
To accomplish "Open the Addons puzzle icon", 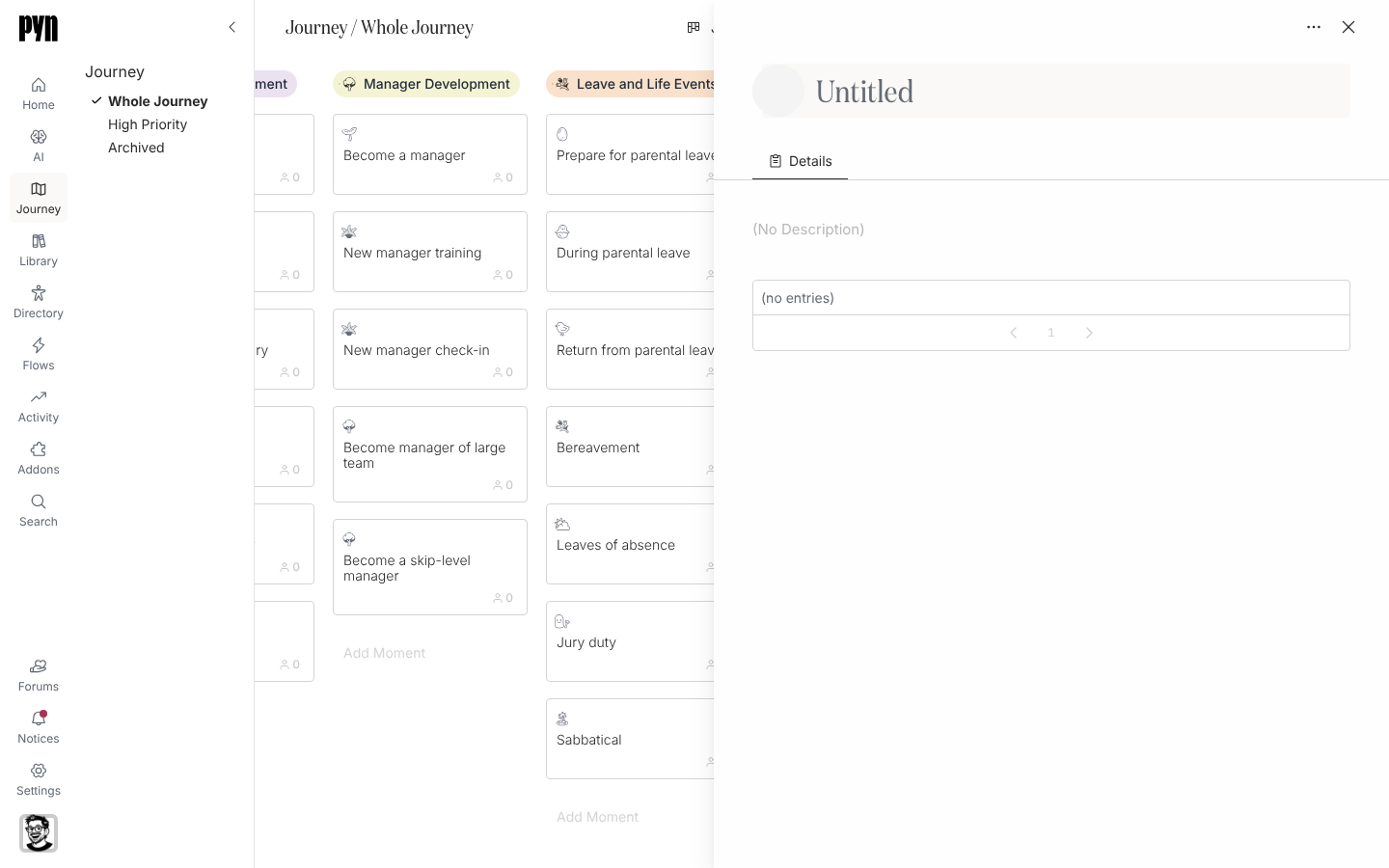I will (x=39, y=449).
